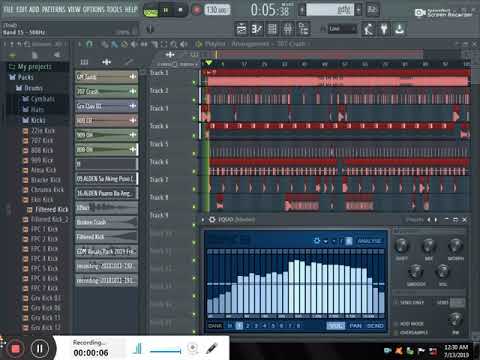Screen dimensions: 480x360
Task: Select band bank 1 in EQUO
Action: pyautogui.click(x=239, y=326)
